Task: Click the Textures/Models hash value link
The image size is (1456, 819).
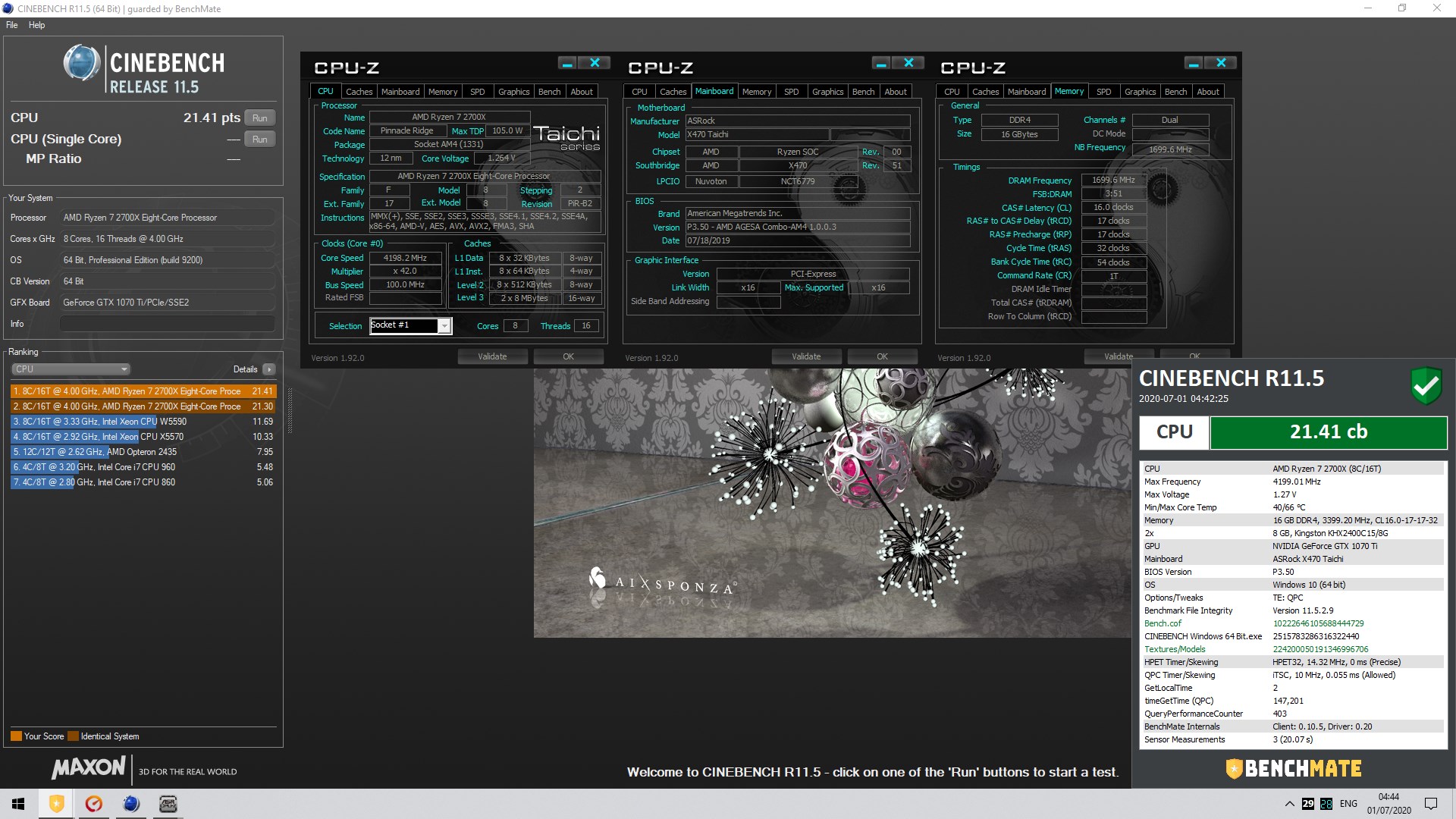Action: [x=1320, y=649]
